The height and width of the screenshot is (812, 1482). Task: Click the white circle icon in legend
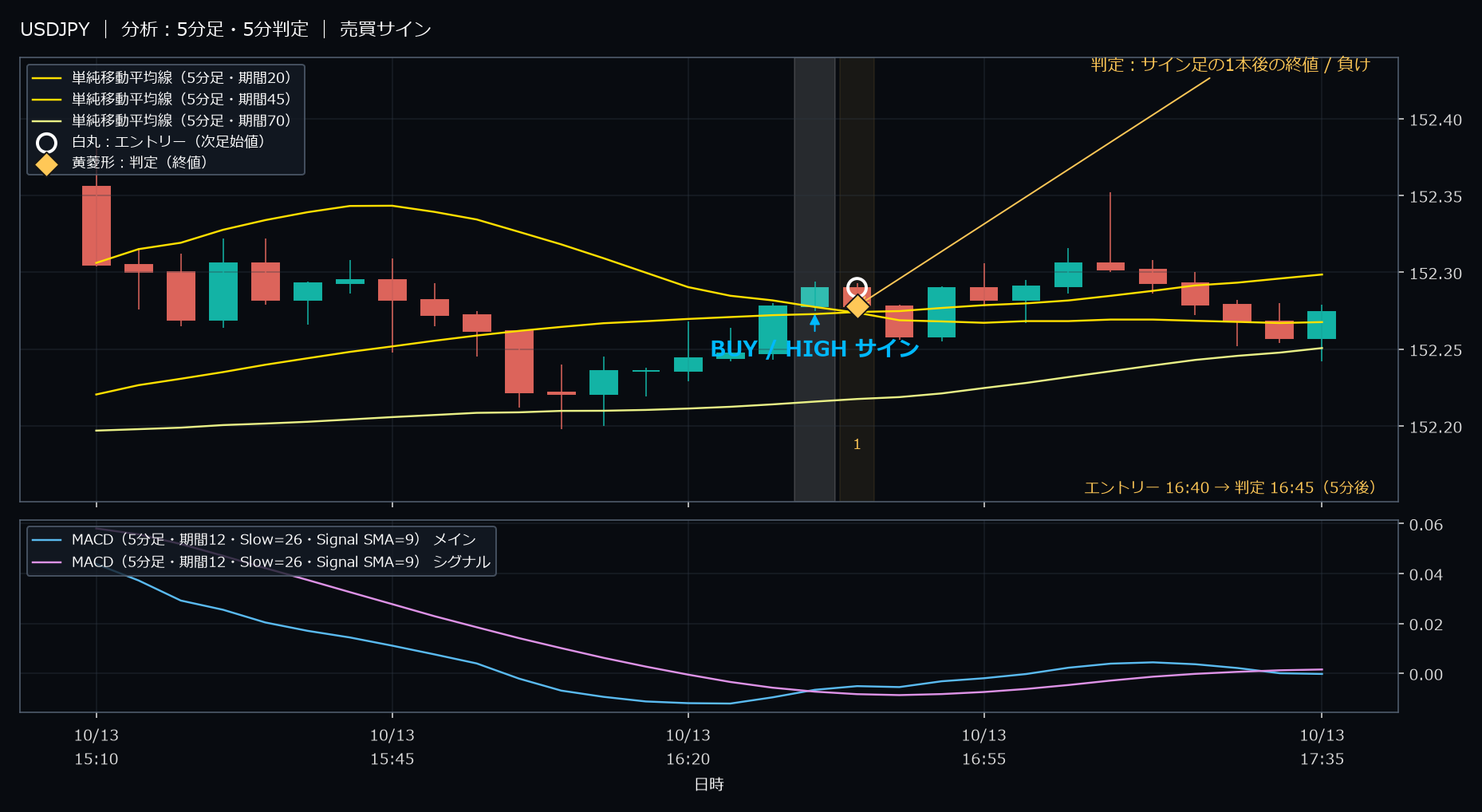coord(47,143)
